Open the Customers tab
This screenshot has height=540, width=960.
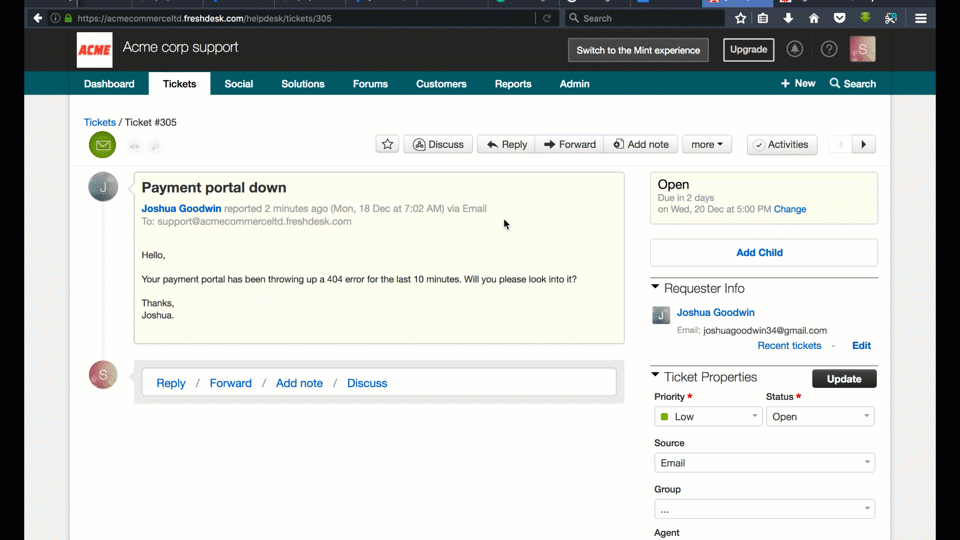pyautogui.click(x=441, y=84)
